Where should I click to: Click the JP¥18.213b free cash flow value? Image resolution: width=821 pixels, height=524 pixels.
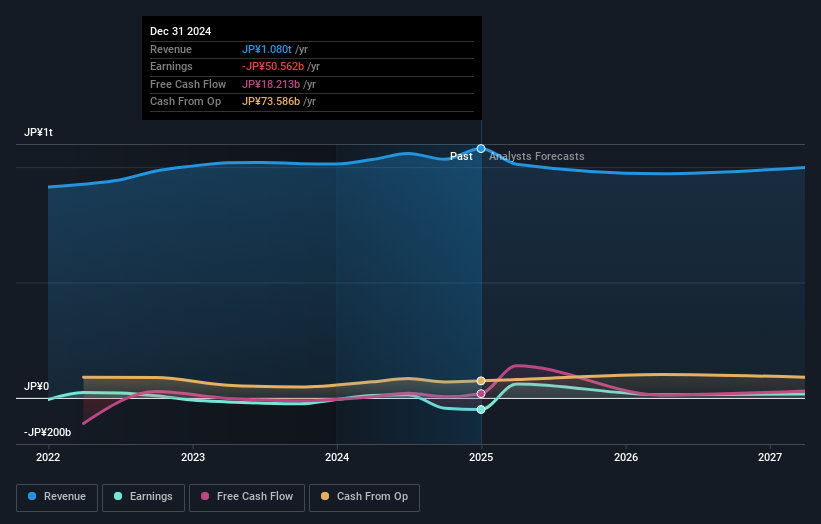271,84
